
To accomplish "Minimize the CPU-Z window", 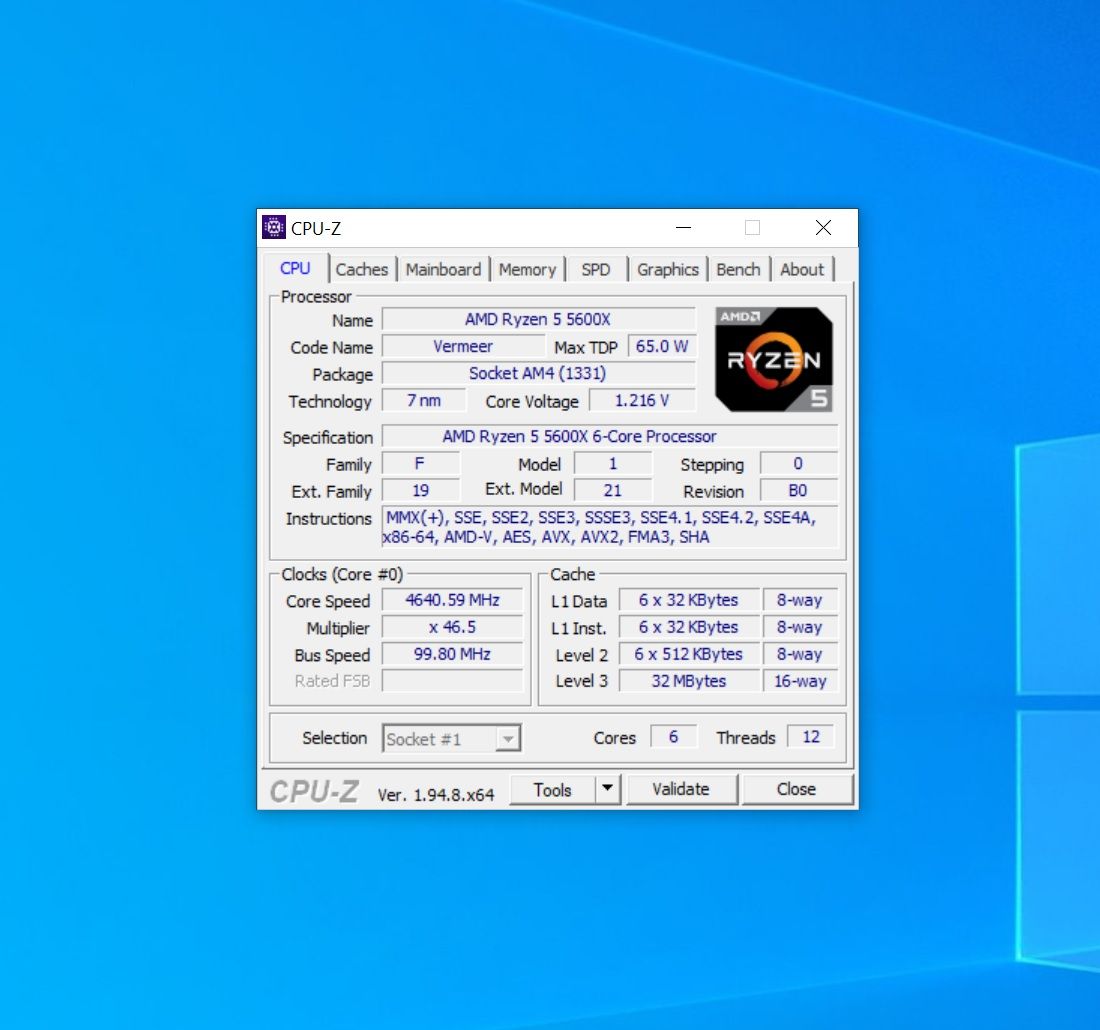I will coord(683,227).
